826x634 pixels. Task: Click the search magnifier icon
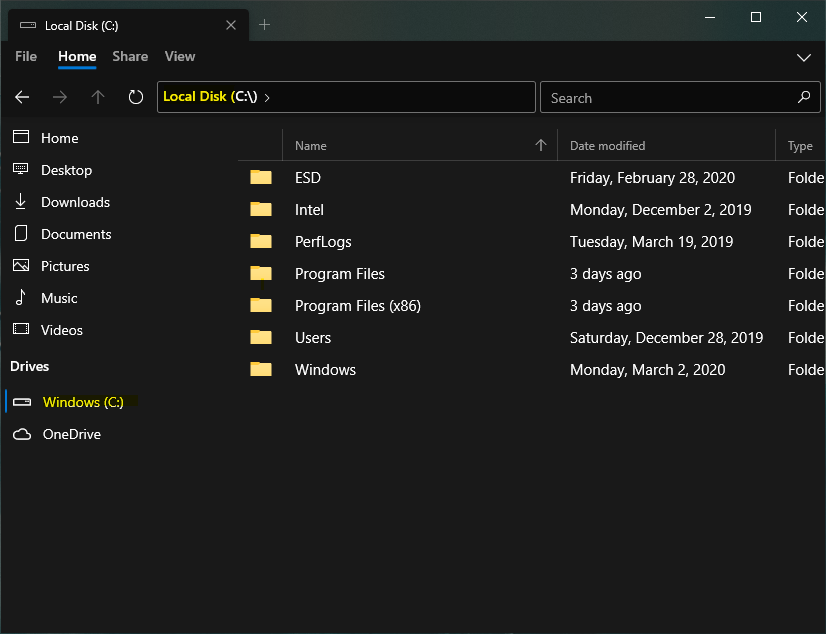click(804, 97)
